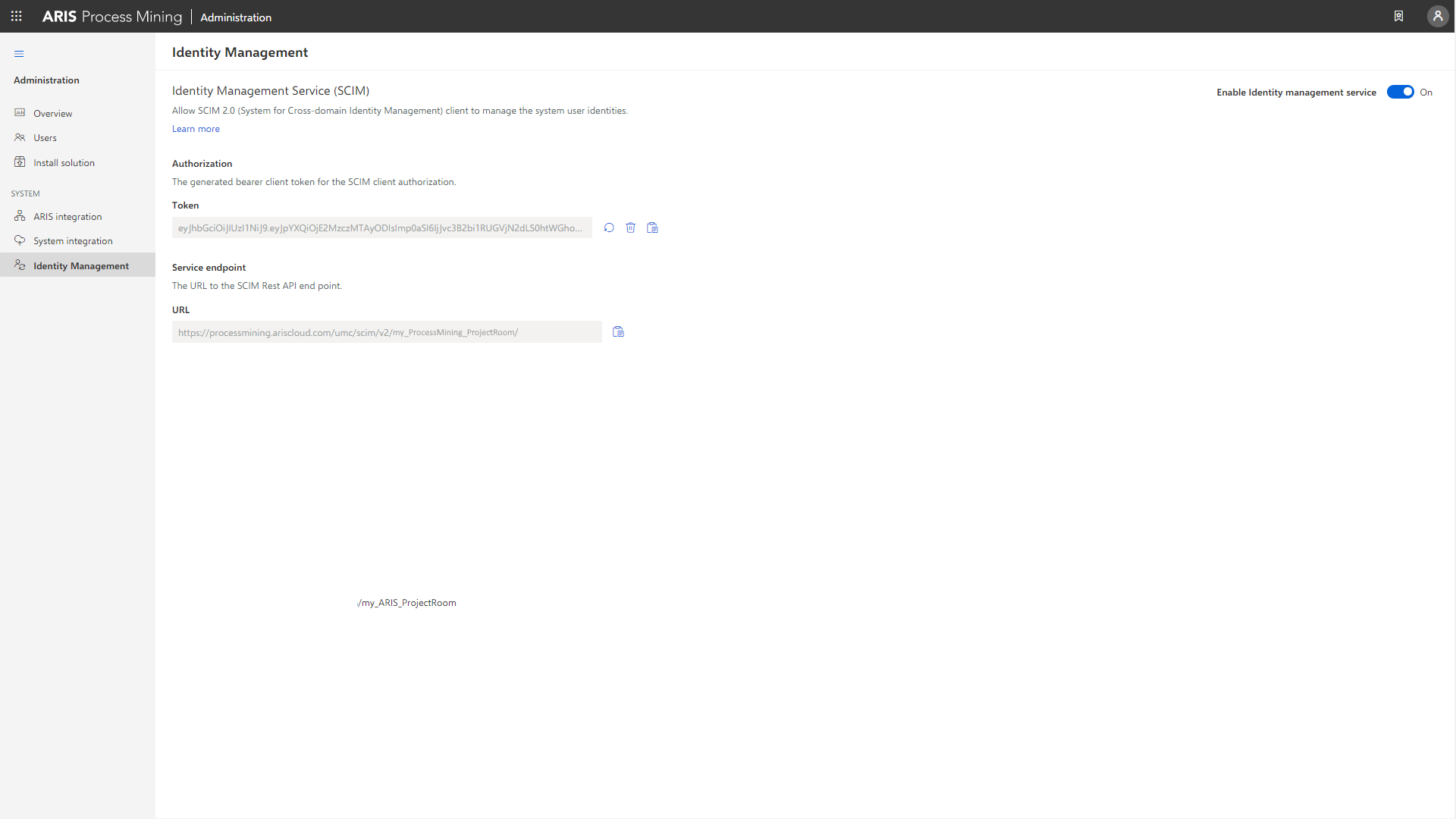Click the On status label
The width and height of the screenshot is (1456, 819).
(x=1426, y=93)
